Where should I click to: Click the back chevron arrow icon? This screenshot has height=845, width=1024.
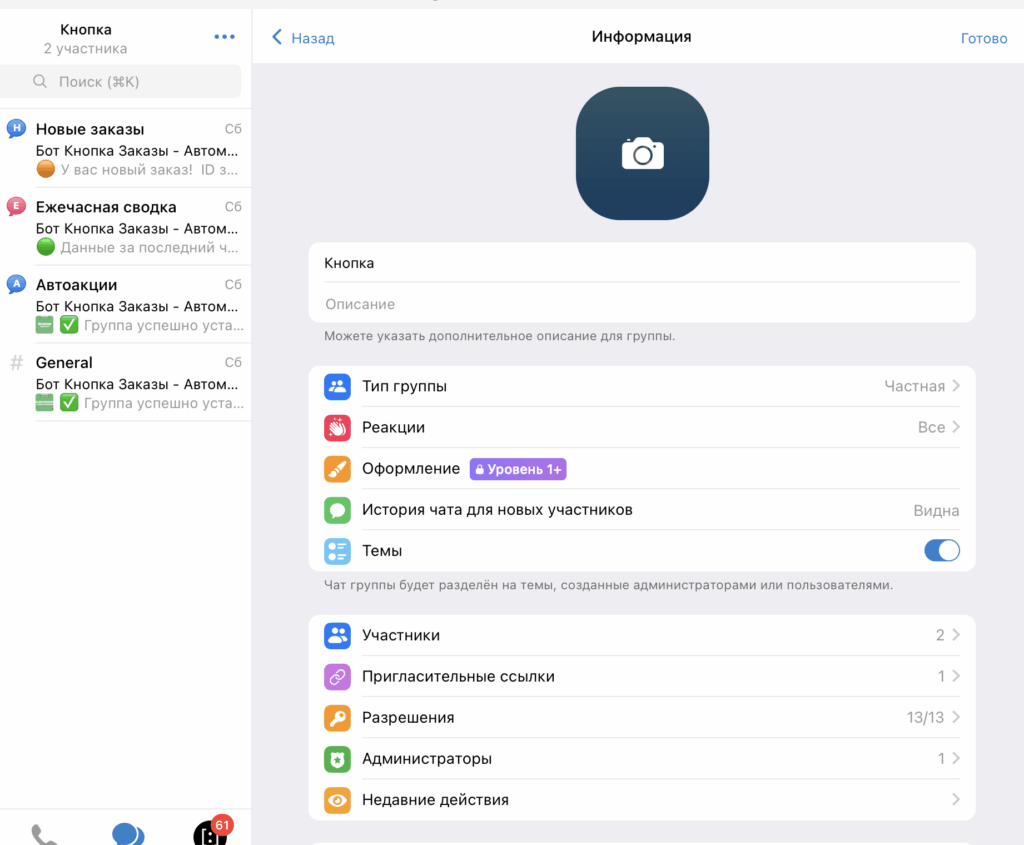pos(277,37)
